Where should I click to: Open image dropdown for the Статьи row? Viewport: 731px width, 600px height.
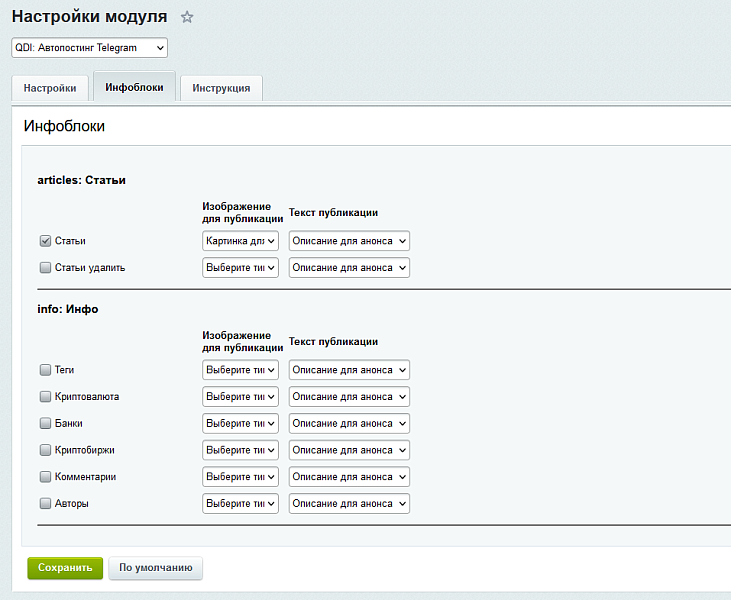point(240,241)
